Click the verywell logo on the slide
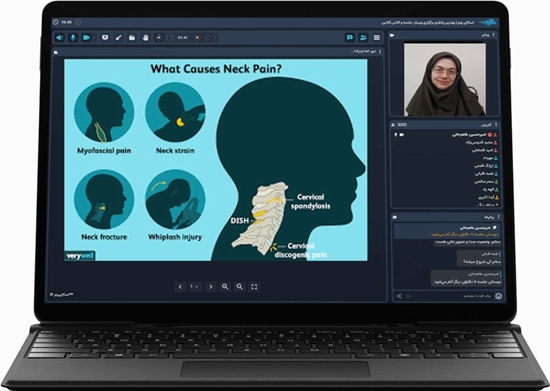 pos(80,256)
